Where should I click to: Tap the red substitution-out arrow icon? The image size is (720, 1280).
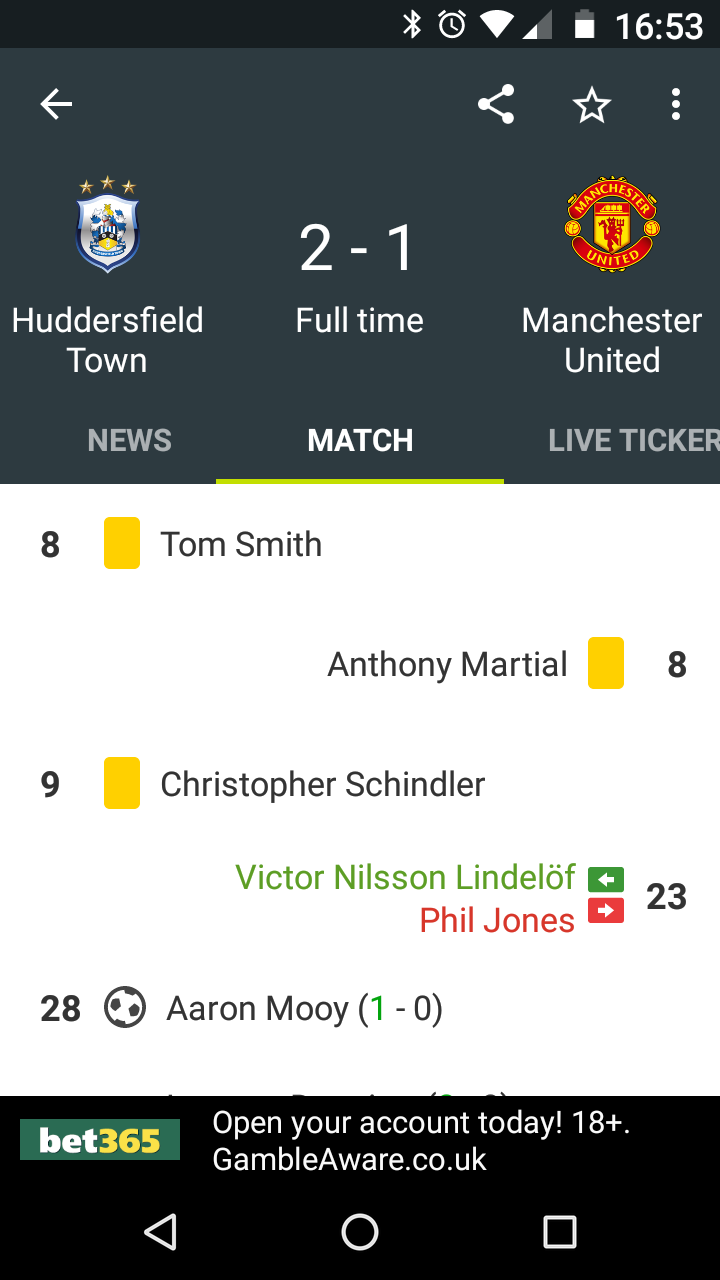606,911
